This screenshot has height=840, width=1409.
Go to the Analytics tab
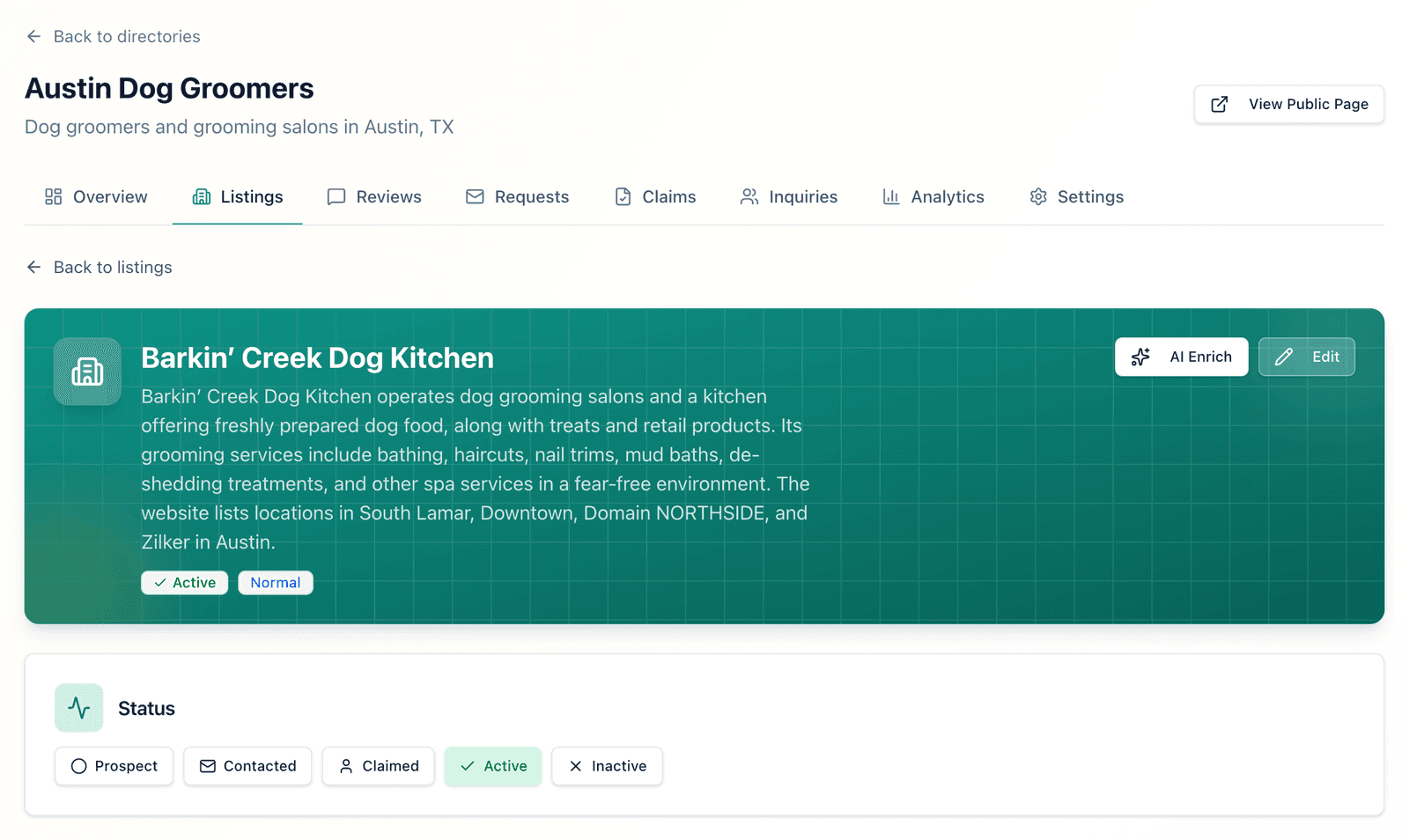(933, 196)
